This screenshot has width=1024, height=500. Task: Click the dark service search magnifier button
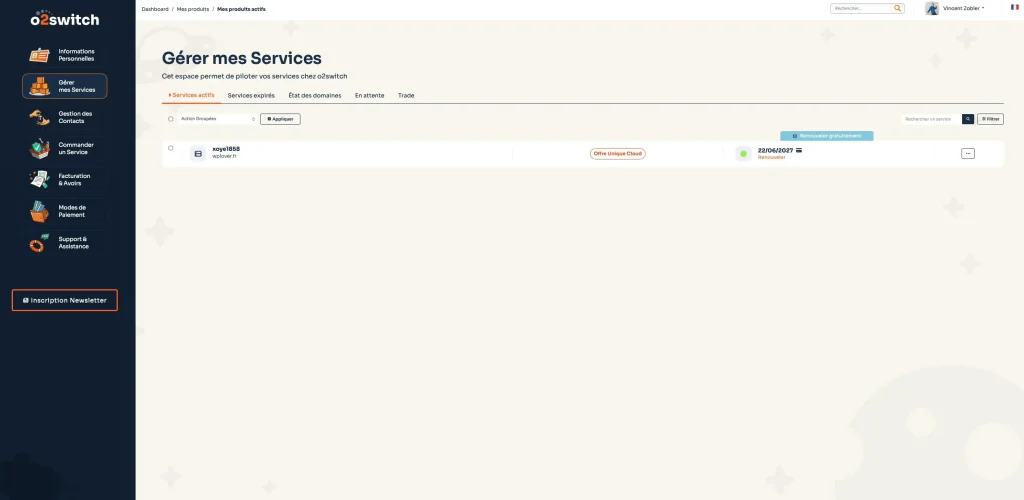(968, 119)
